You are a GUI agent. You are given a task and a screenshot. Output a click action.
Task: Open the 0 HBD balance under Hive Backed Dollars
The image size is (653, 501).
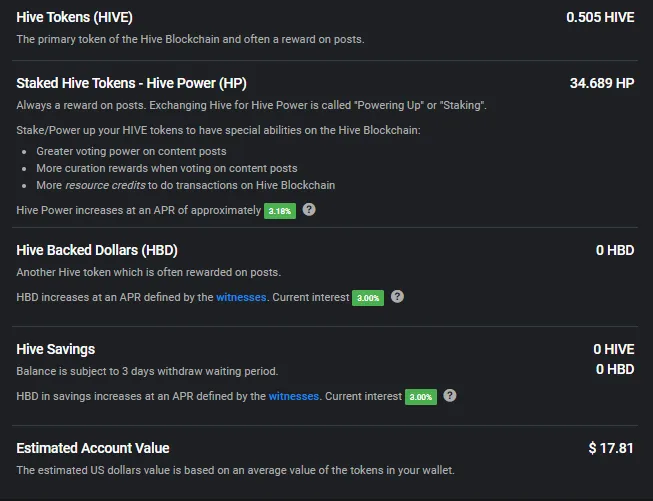tap(615, 250)
